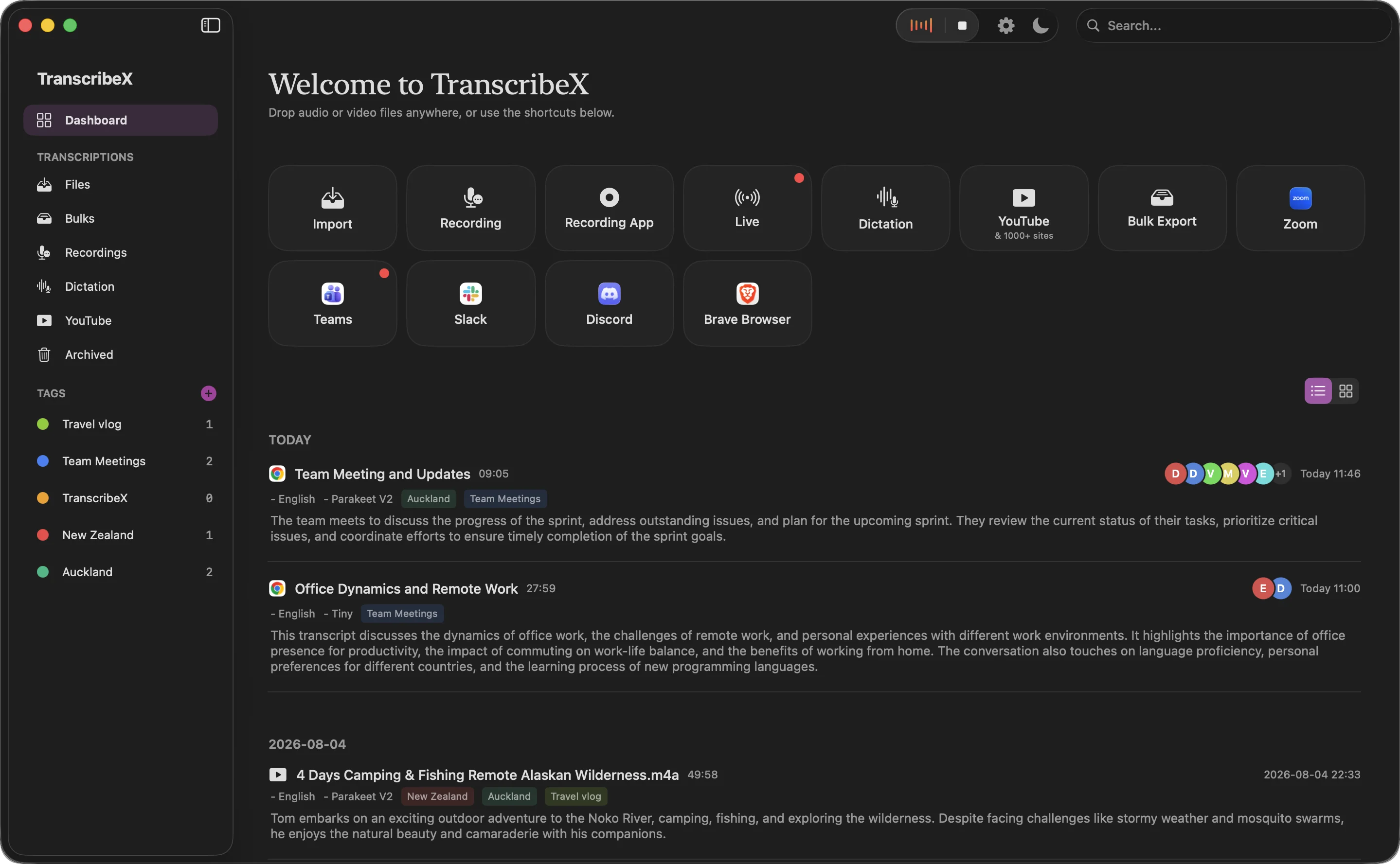Click Travel vlog tag on Alaskan Wilderness row
1400x864 pixels.
575,796
